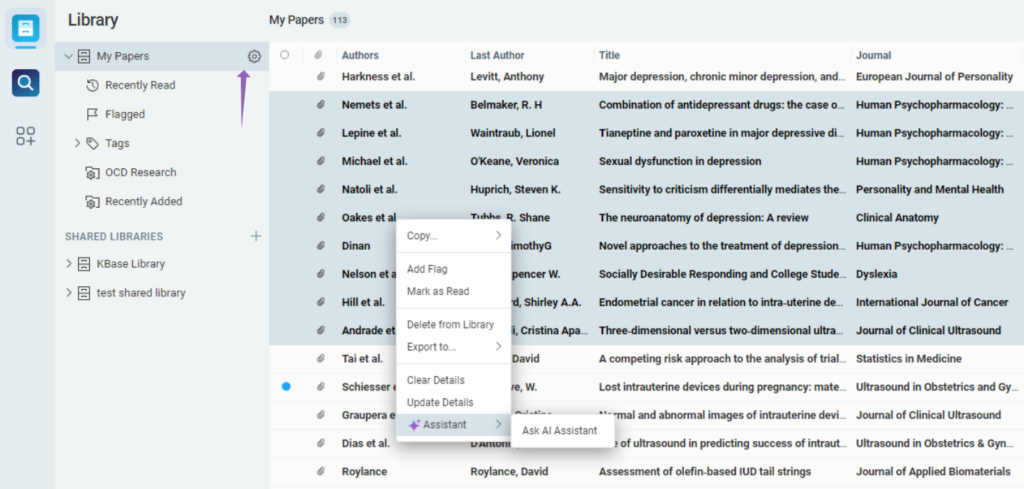Image resolution: width=1024 pixels, height=489 pixels.
Task: Open the Library icon in left rail
Action: 26,28
